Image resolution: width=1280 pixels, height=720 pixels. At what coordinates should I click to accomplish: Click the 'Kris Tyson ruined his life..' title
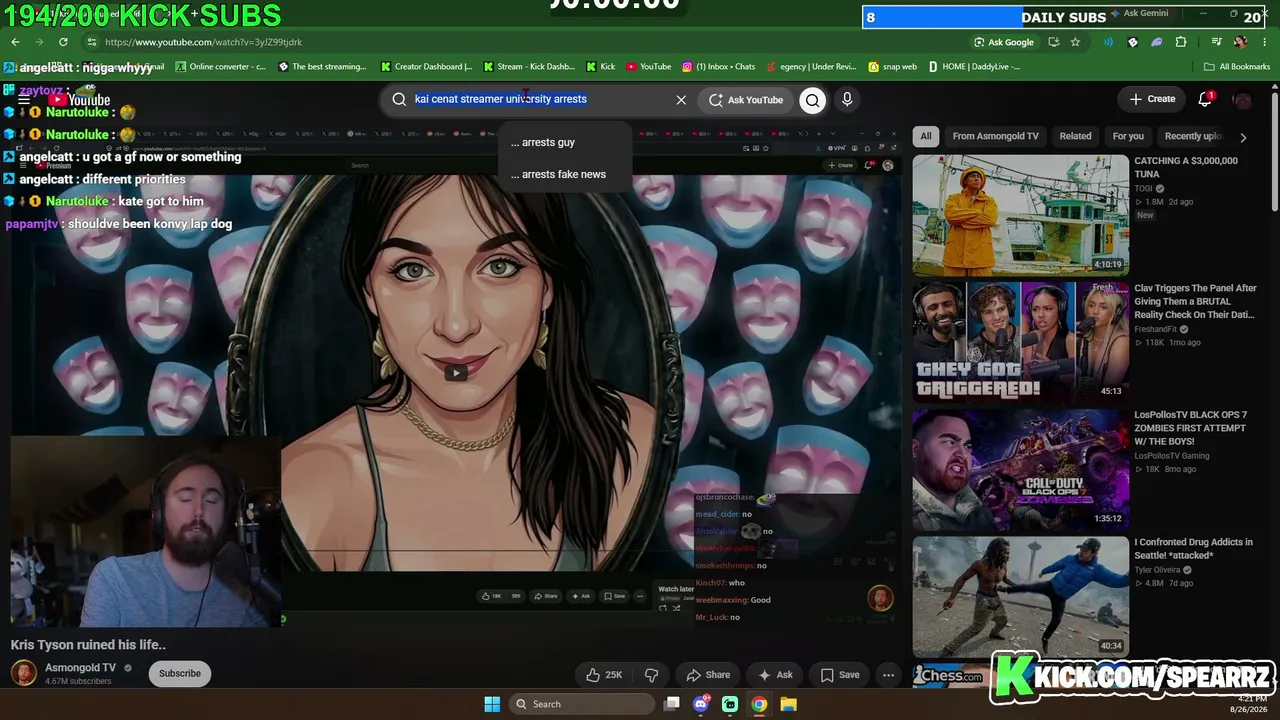[x=88, y=645]
